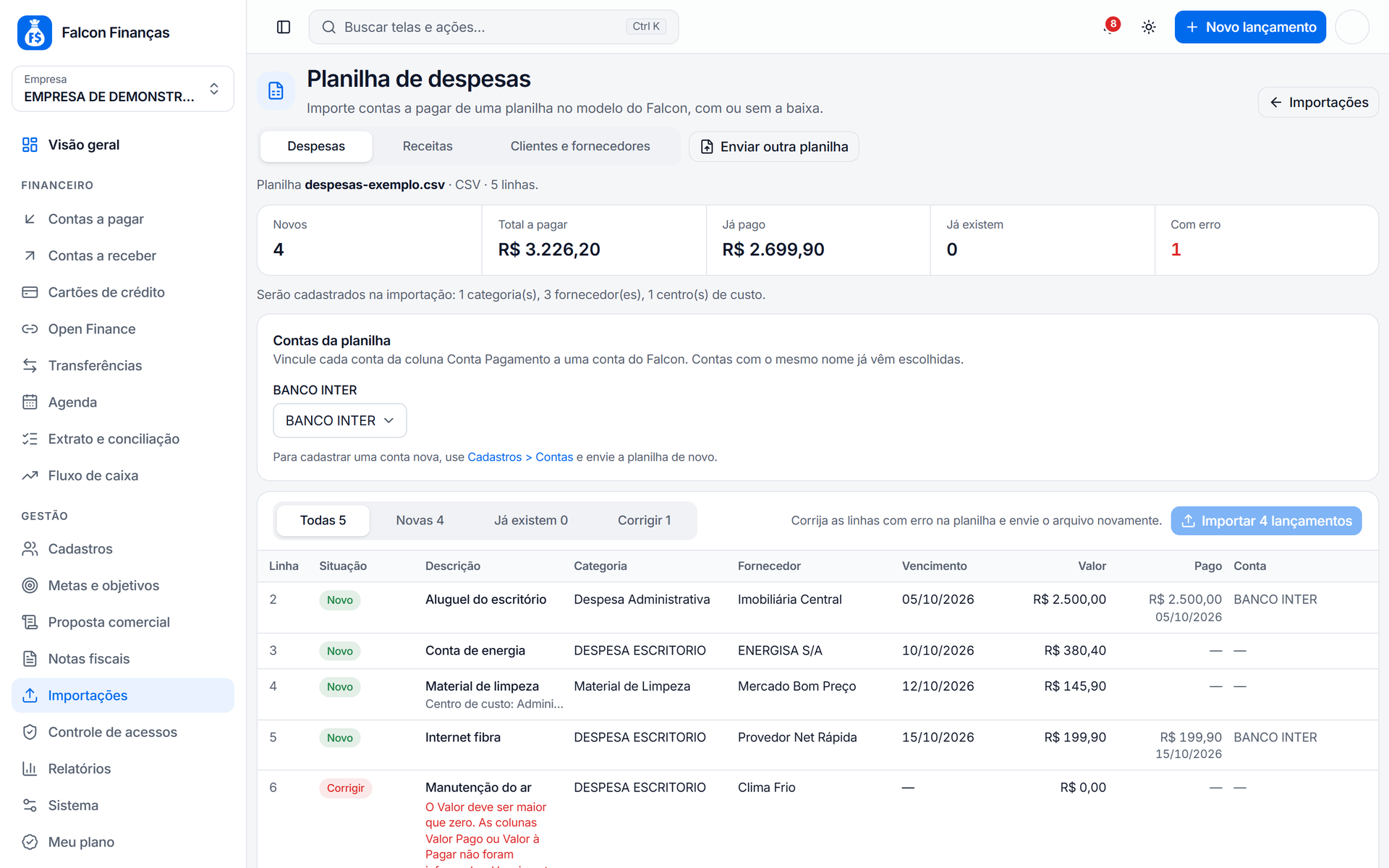Screen dimensions: 1389x868
Task: Click the Novo lançamento button
Action: click(x=1250, y=27)
